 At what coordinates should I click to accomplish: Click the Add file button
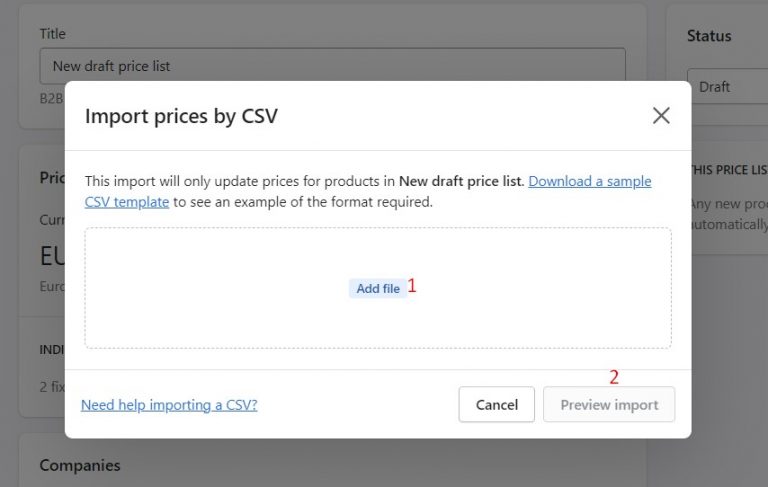[378, 288]
